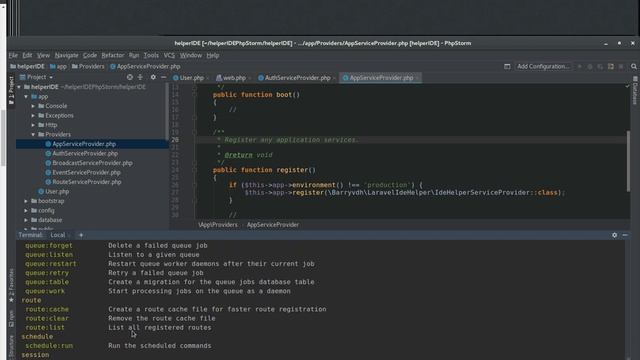
Task: Expand the database folder arrow
Action: pos(26,220)
